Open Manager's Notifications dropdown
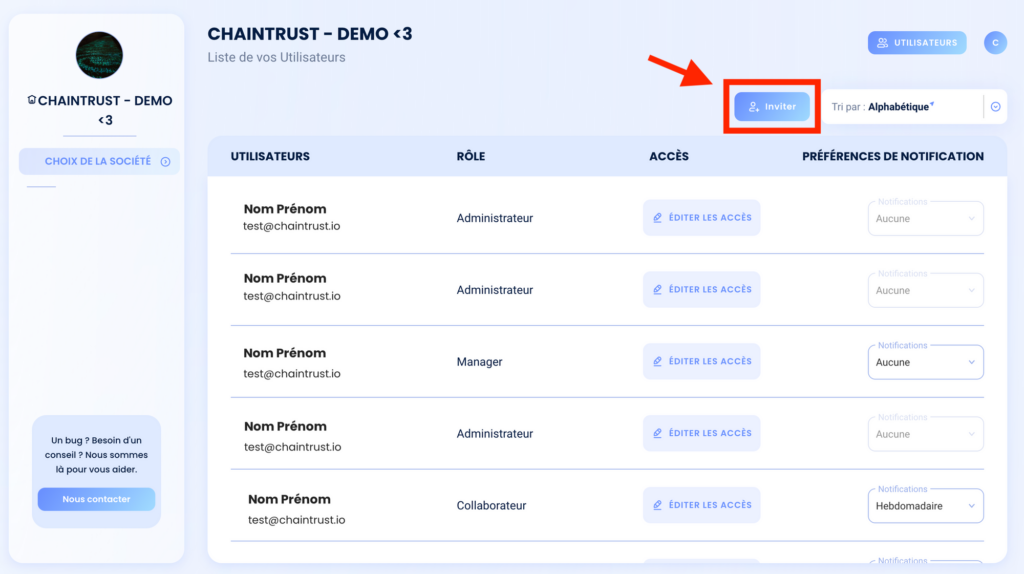This screenshot has height=574, width=1024. [925, 362]
